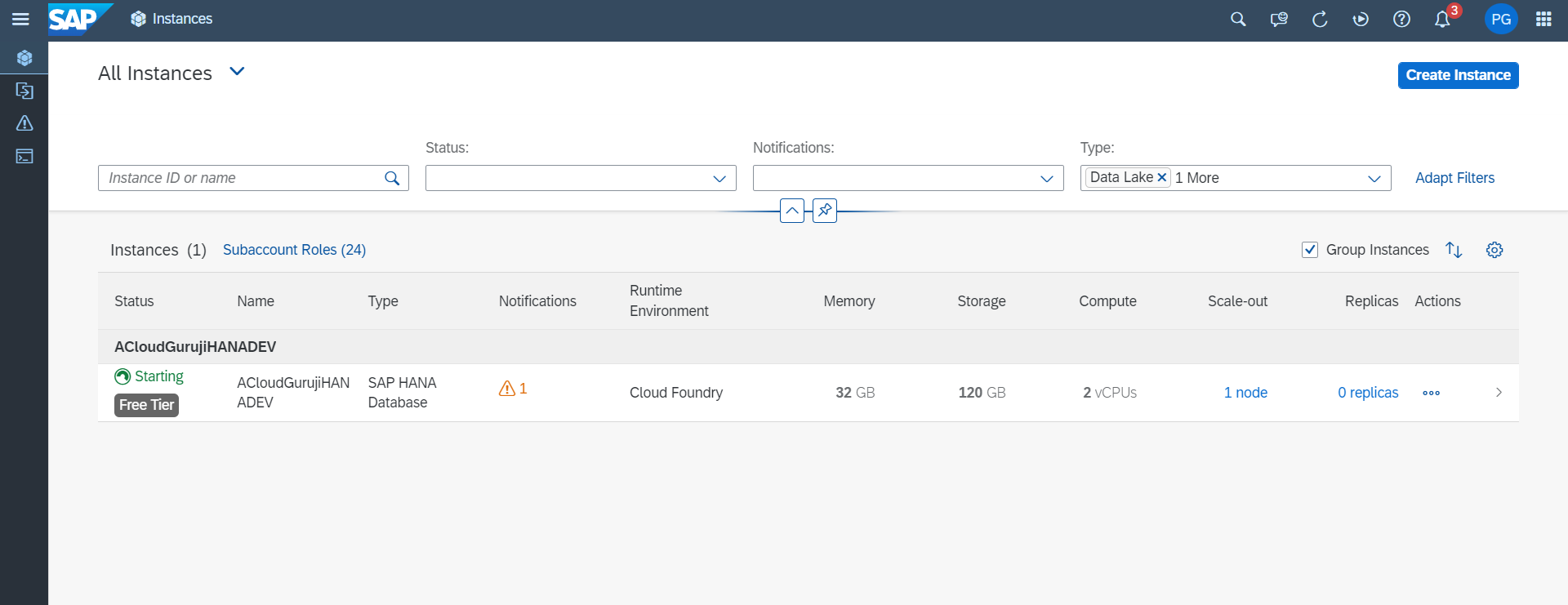The image size is (1568, 605).
Task: Click the search icon in top header
Action: click(1238, 19)
